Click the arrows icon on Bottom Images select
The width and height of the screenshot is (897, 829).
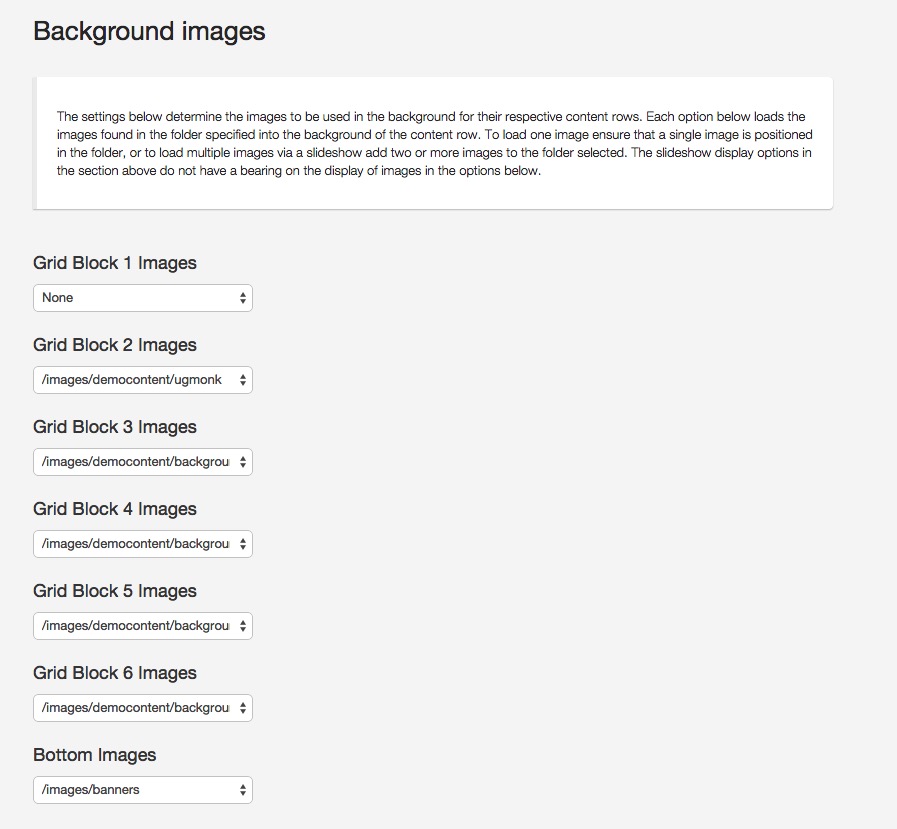(x=243, y=790)
